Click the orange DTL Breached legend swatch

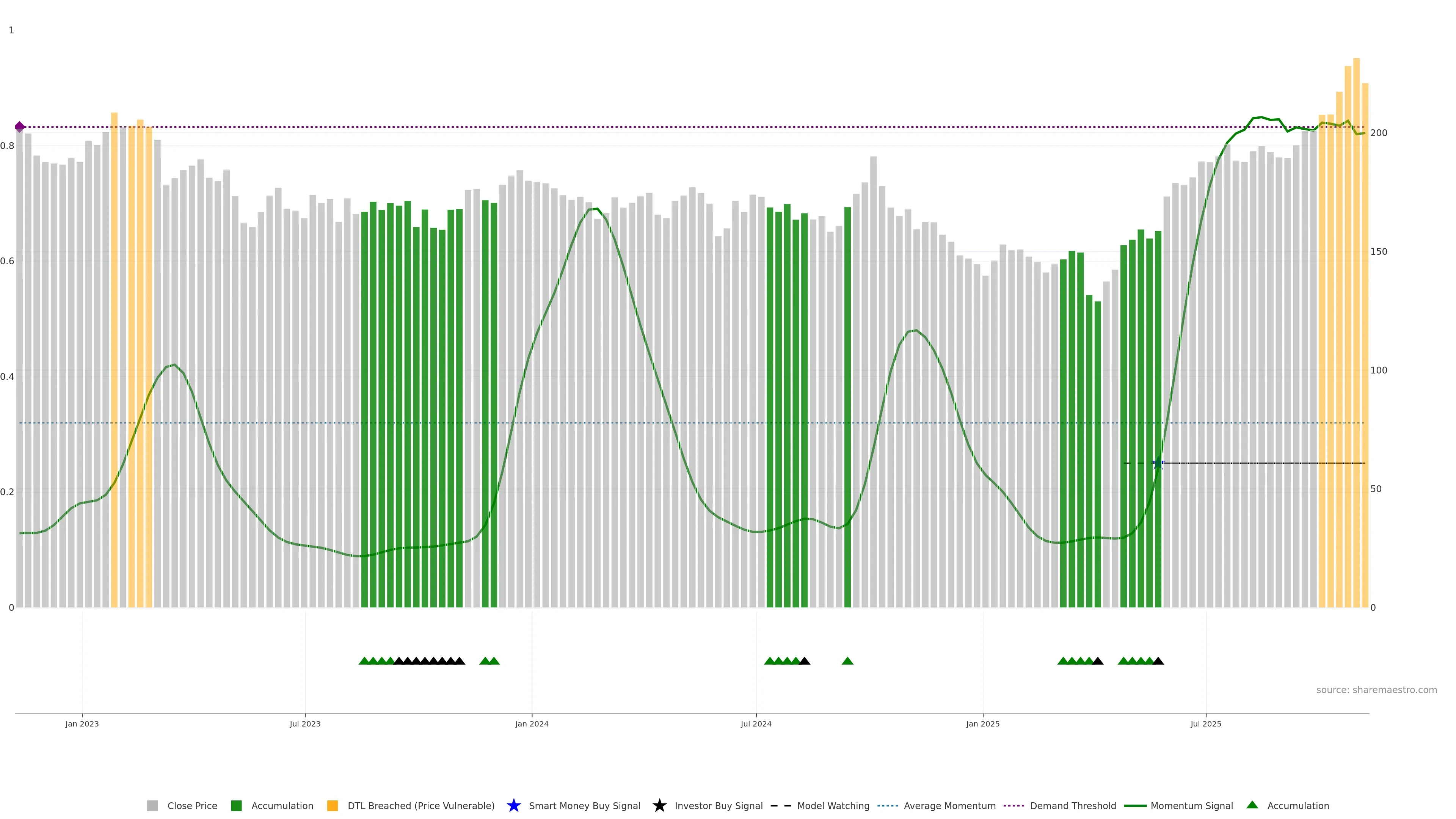(x=333, y=805)
